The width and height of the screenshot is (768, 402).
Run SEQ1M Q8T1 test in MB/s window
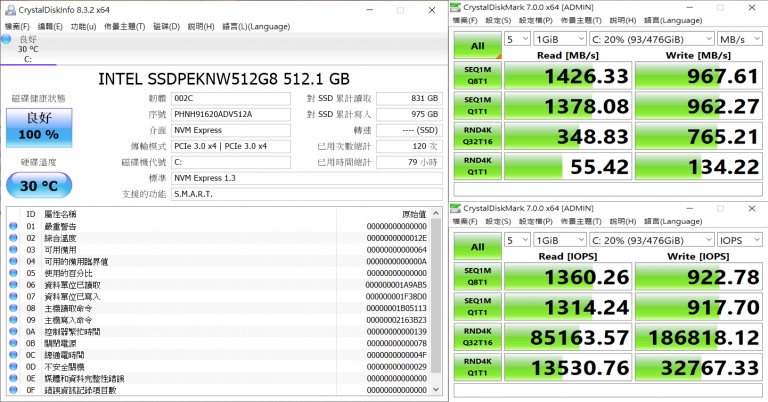point(478,76)
